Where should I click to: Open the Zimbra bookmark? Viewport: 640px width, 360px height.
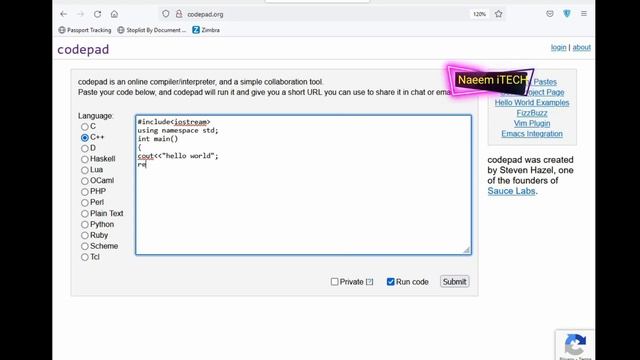[x=206, y=30]
